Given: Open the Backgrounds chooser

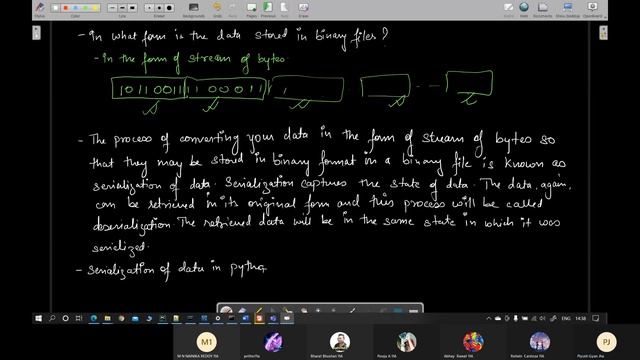Looking at the screenshot, I should coord(193,9).
